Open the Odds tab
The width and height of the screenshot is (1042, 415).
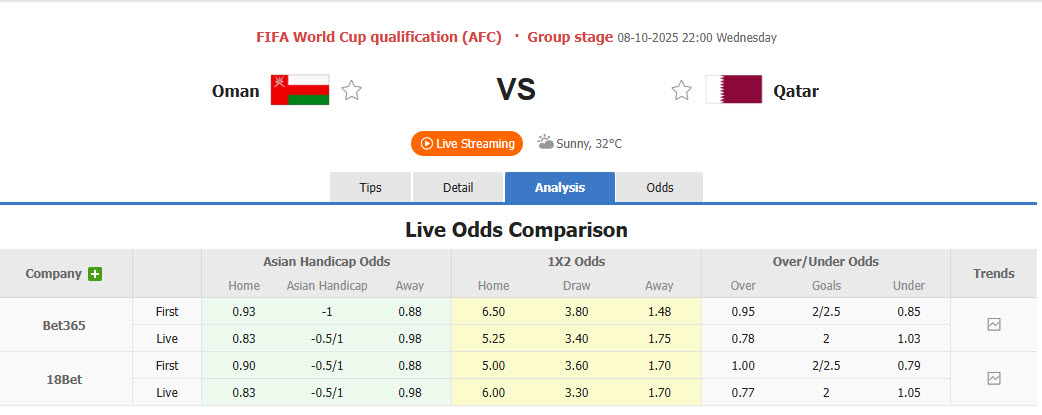(660, 187)
